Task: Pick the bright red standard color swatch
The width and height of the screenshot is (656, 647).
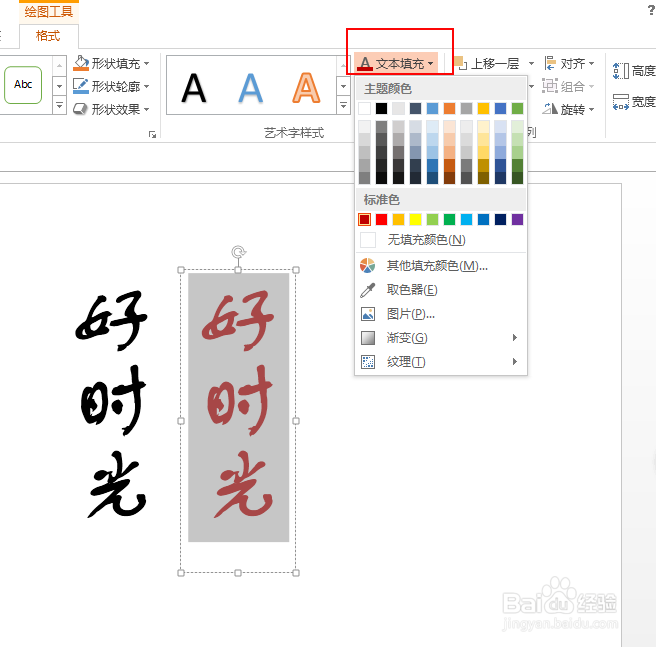Action: [x=382, y=219]
